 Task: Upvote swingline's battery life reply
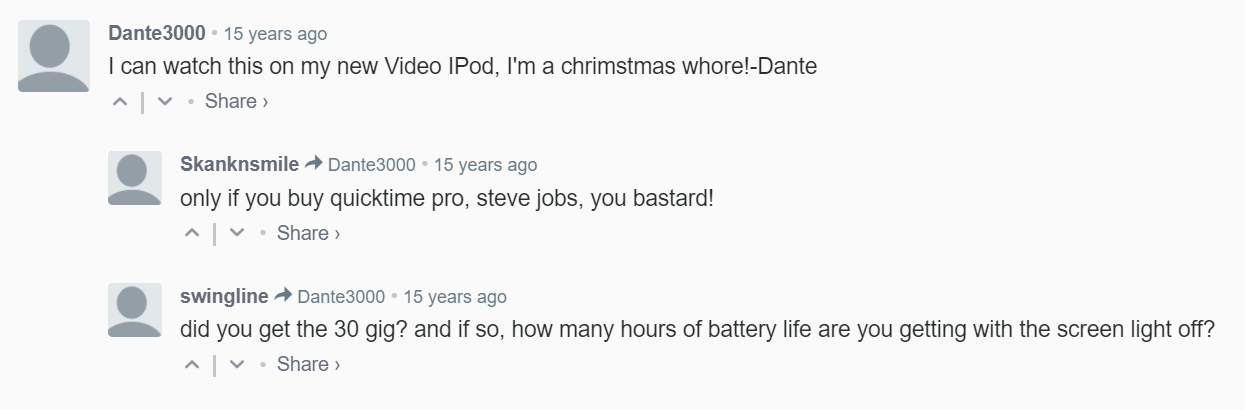point(192,365)
